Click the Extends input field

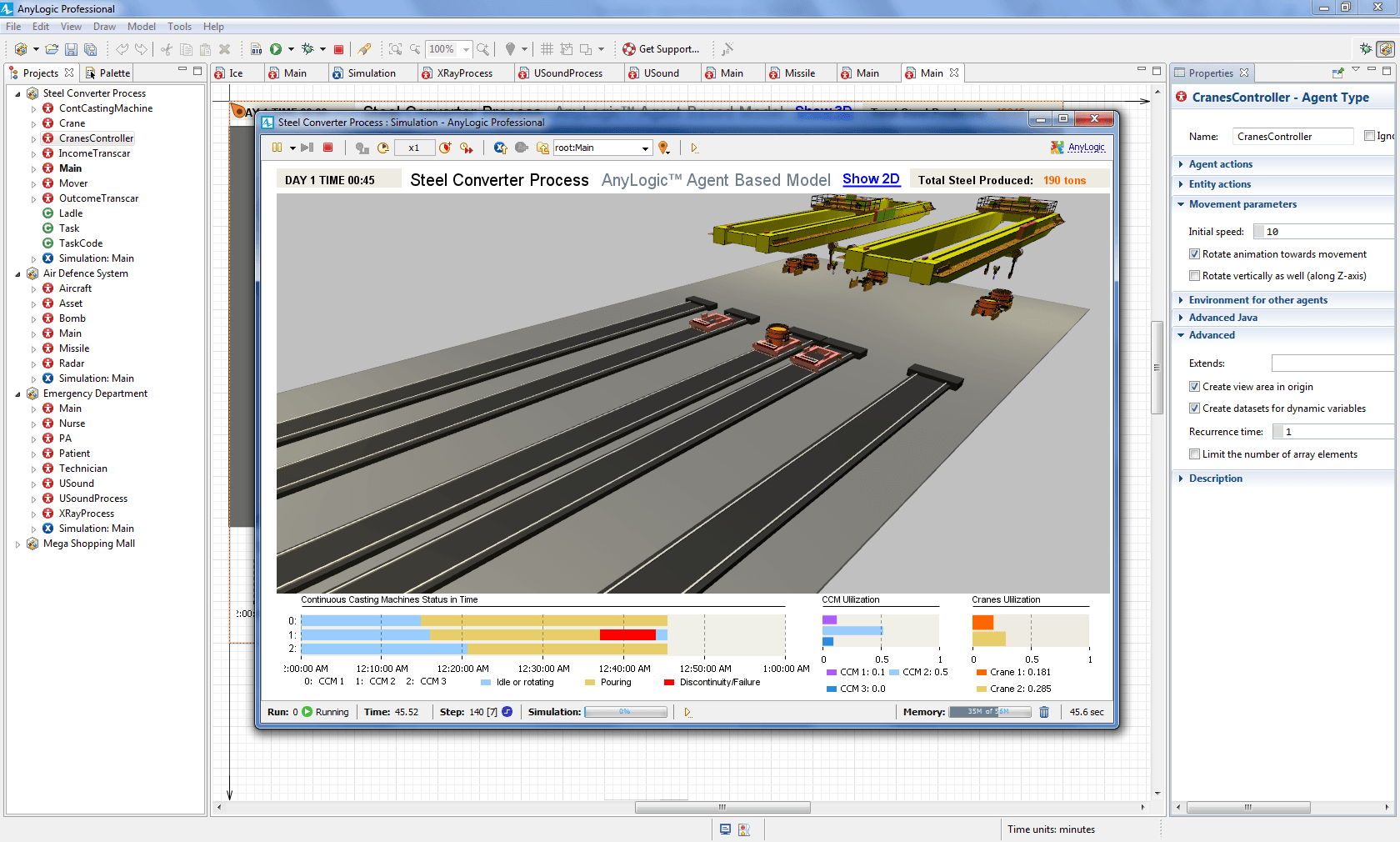point(1333,363)
